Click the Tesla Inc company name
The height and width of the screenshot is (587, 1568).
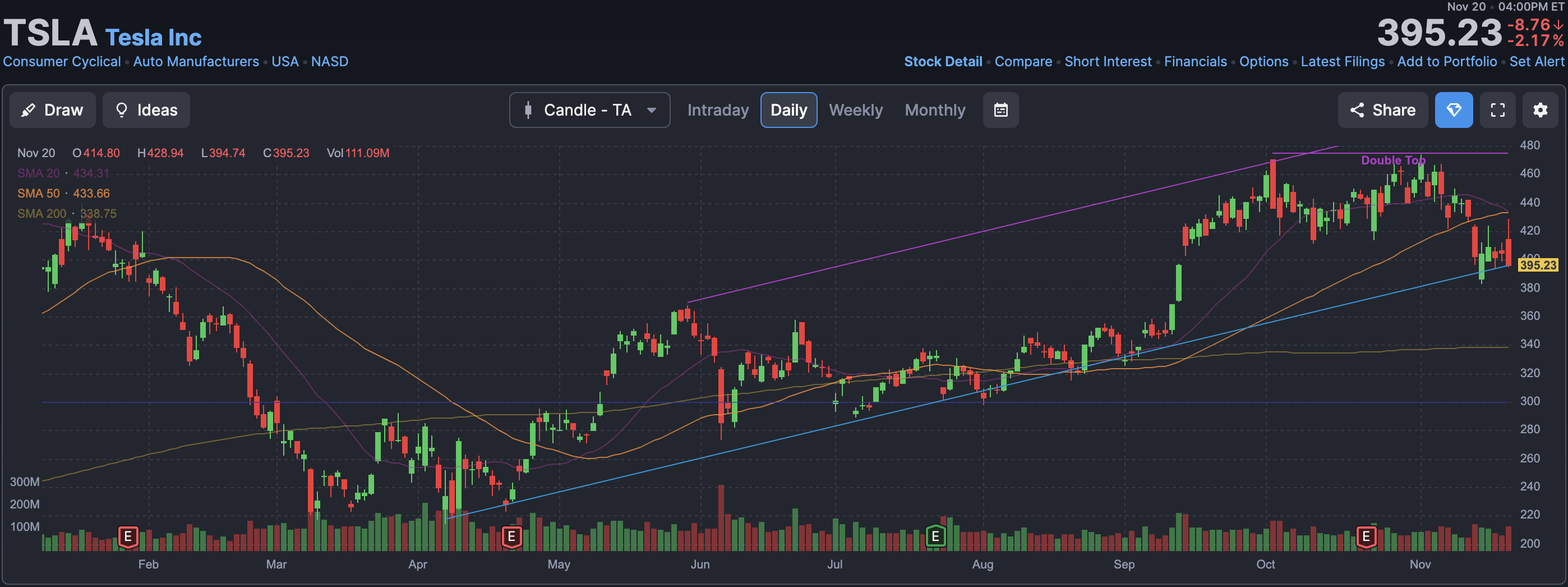pos(153,38)
